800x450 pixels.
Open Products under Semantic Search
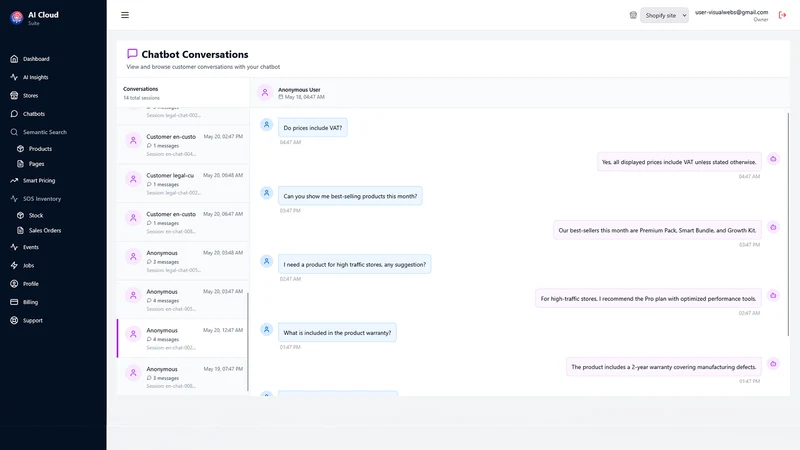[40, 148]
